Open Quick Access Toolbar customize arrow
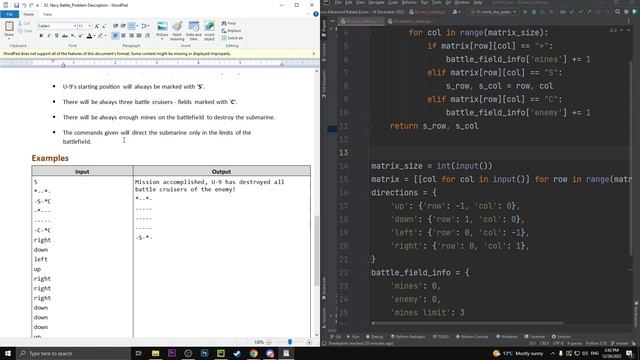 [38, 5]
